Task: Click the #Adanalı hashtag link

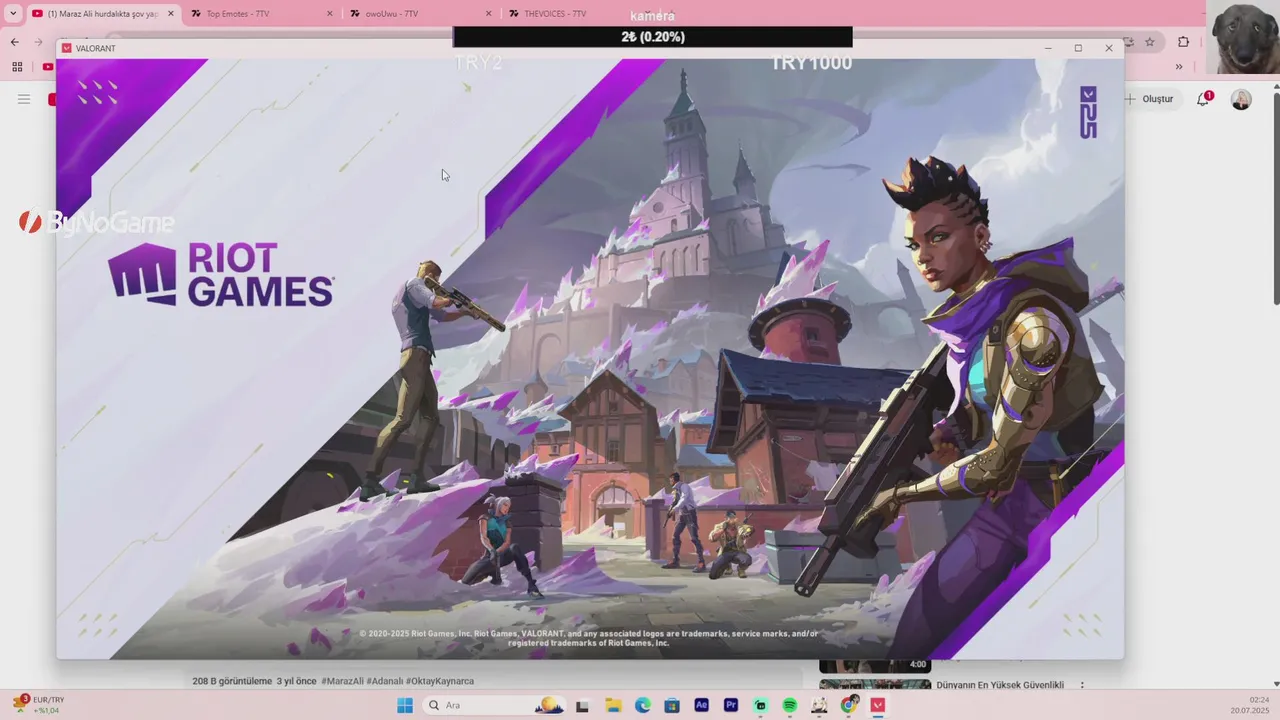Action: 384,681
